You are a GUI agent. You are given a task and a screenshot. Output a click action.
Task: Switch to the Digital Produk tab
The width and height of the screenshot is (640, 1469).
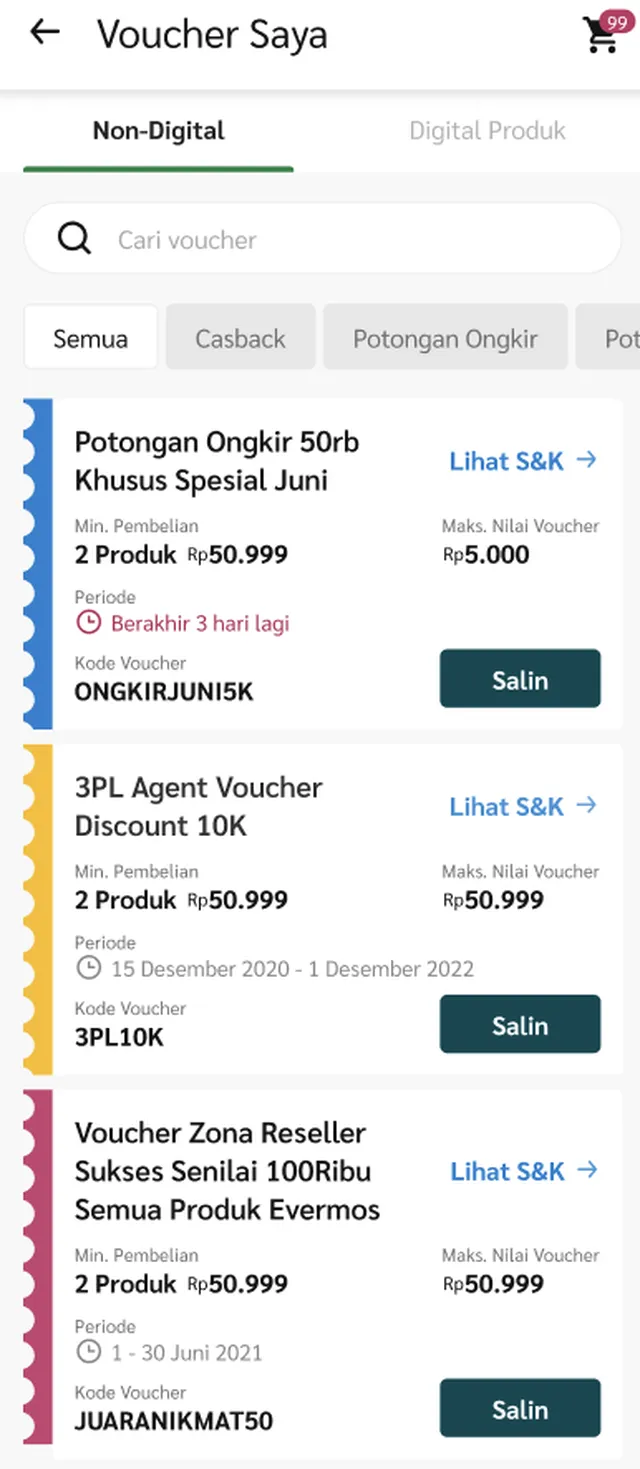487,131
